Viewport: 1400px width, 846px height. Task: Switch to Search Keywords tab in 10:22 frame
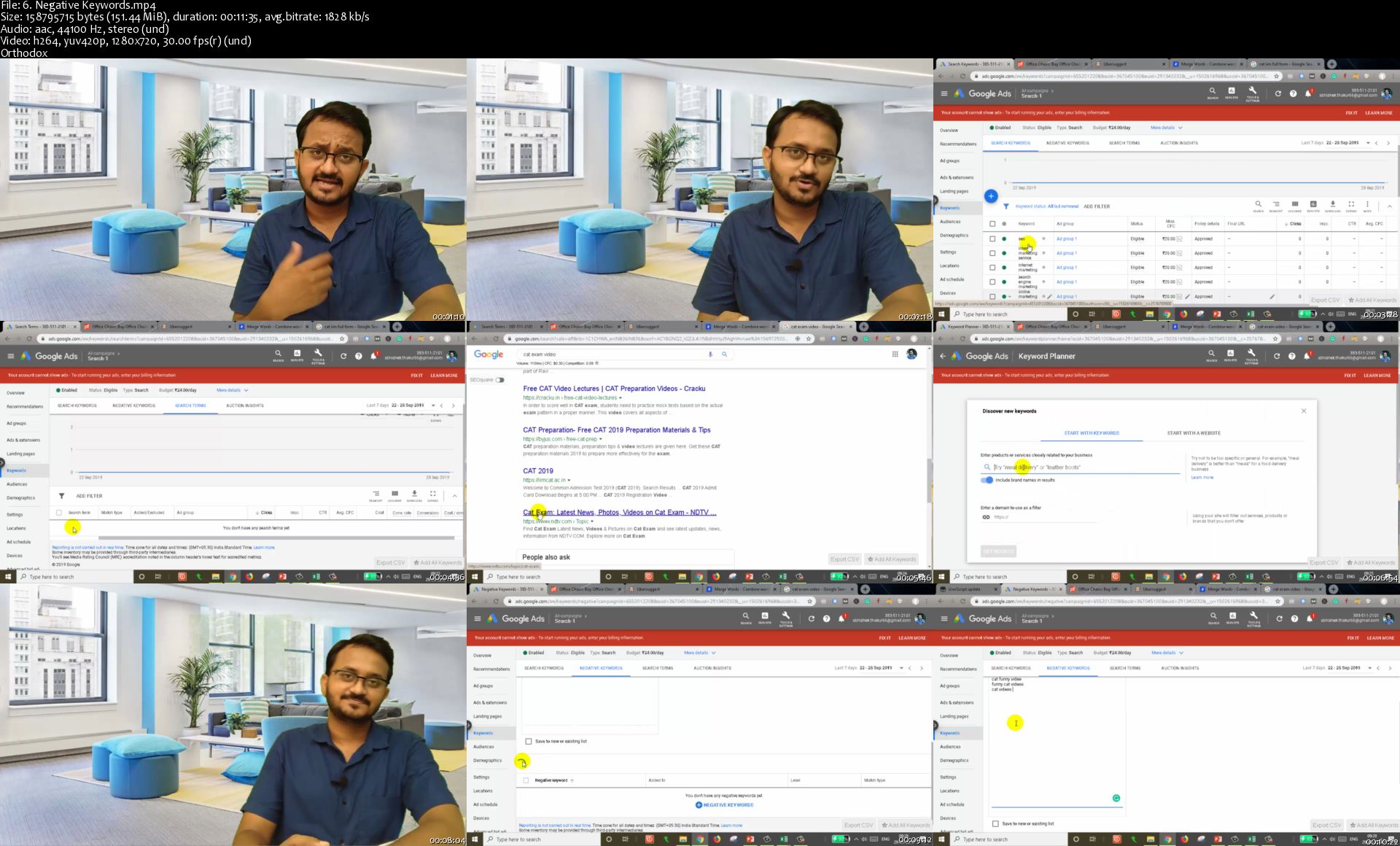point(1011,668)
